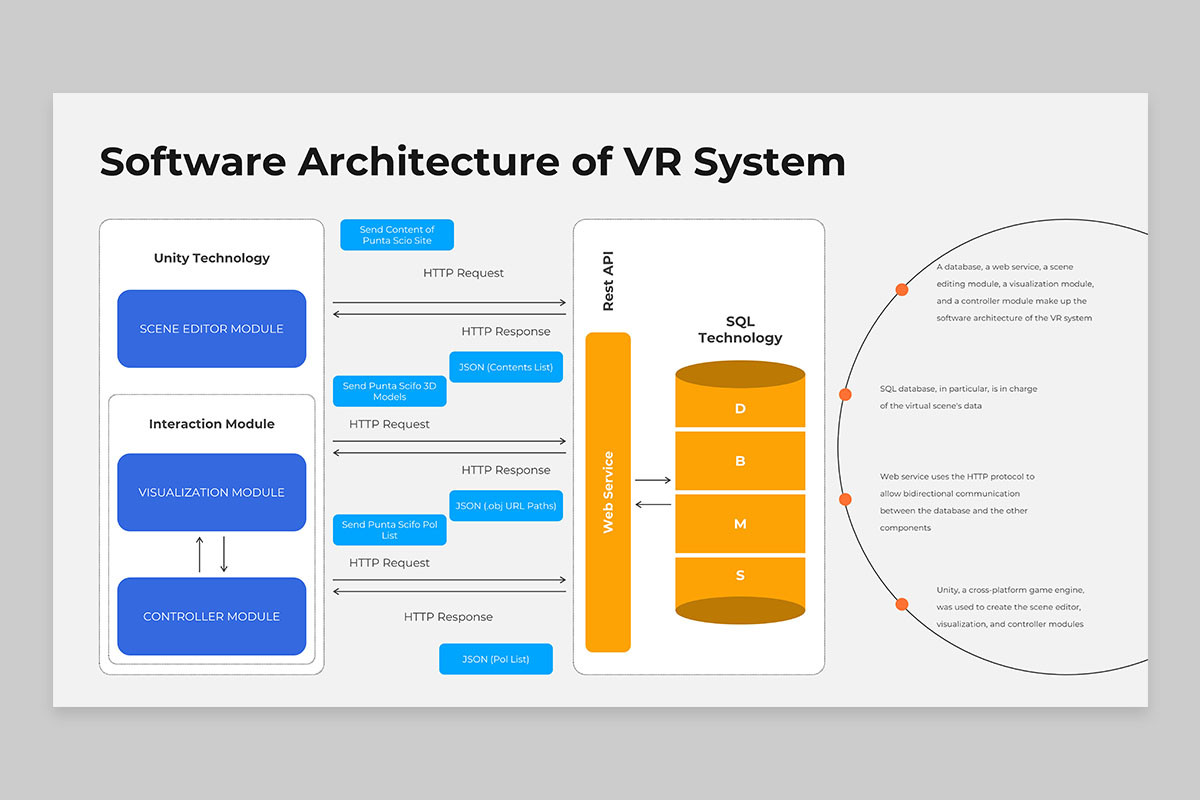Click the paragraph starting 'A database, a web service'
Screen dimensions: 1200x800
pyautogui.click(x=1016, y=292)
